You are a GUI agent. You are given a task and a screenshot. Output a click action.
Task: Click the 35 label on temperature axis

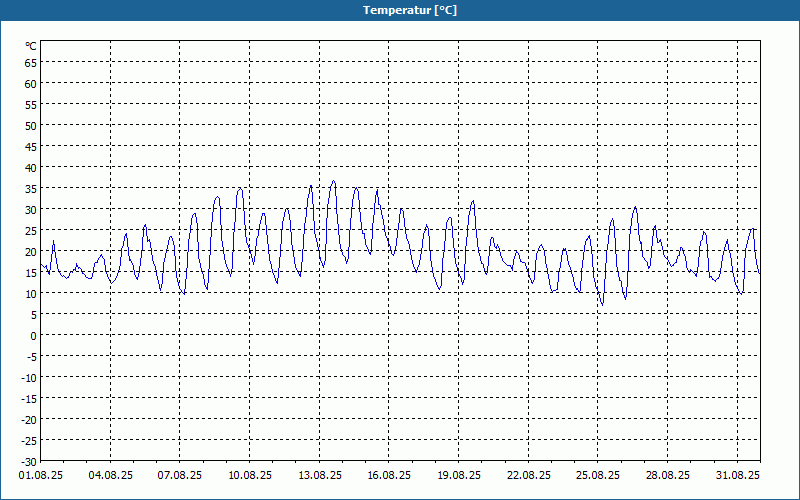pyautogui.click(x=31, y=189)
